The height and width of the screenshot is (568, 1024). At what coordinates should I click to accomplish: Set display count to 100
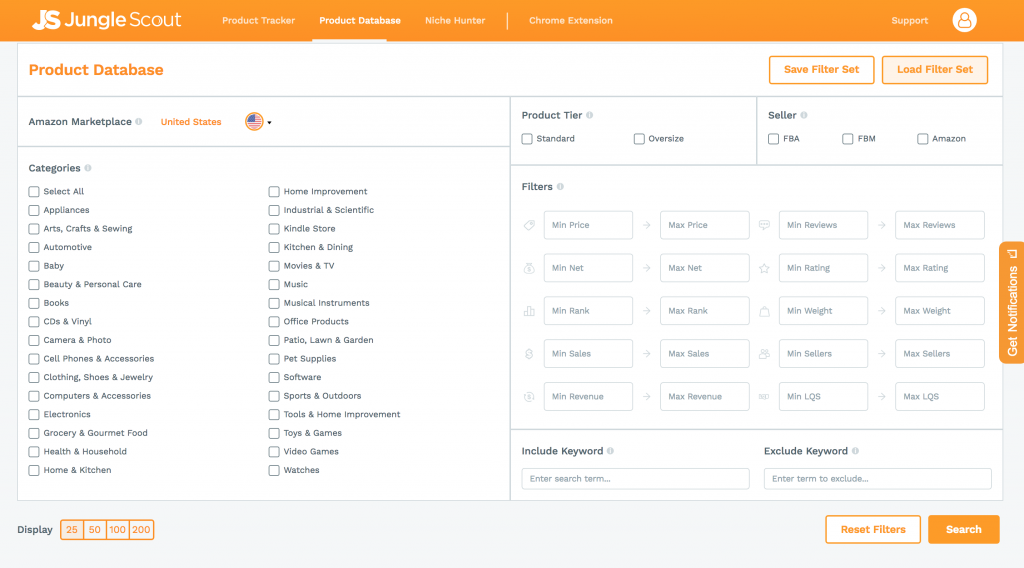[118, 530]
